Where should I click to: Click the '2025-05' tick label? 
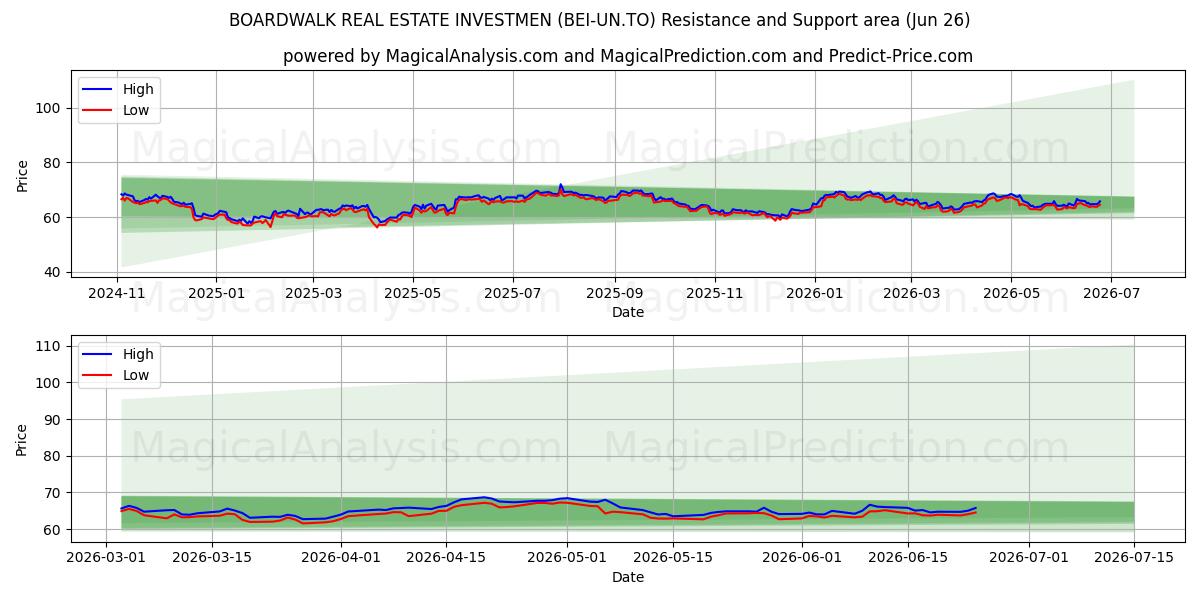point(413,293)
